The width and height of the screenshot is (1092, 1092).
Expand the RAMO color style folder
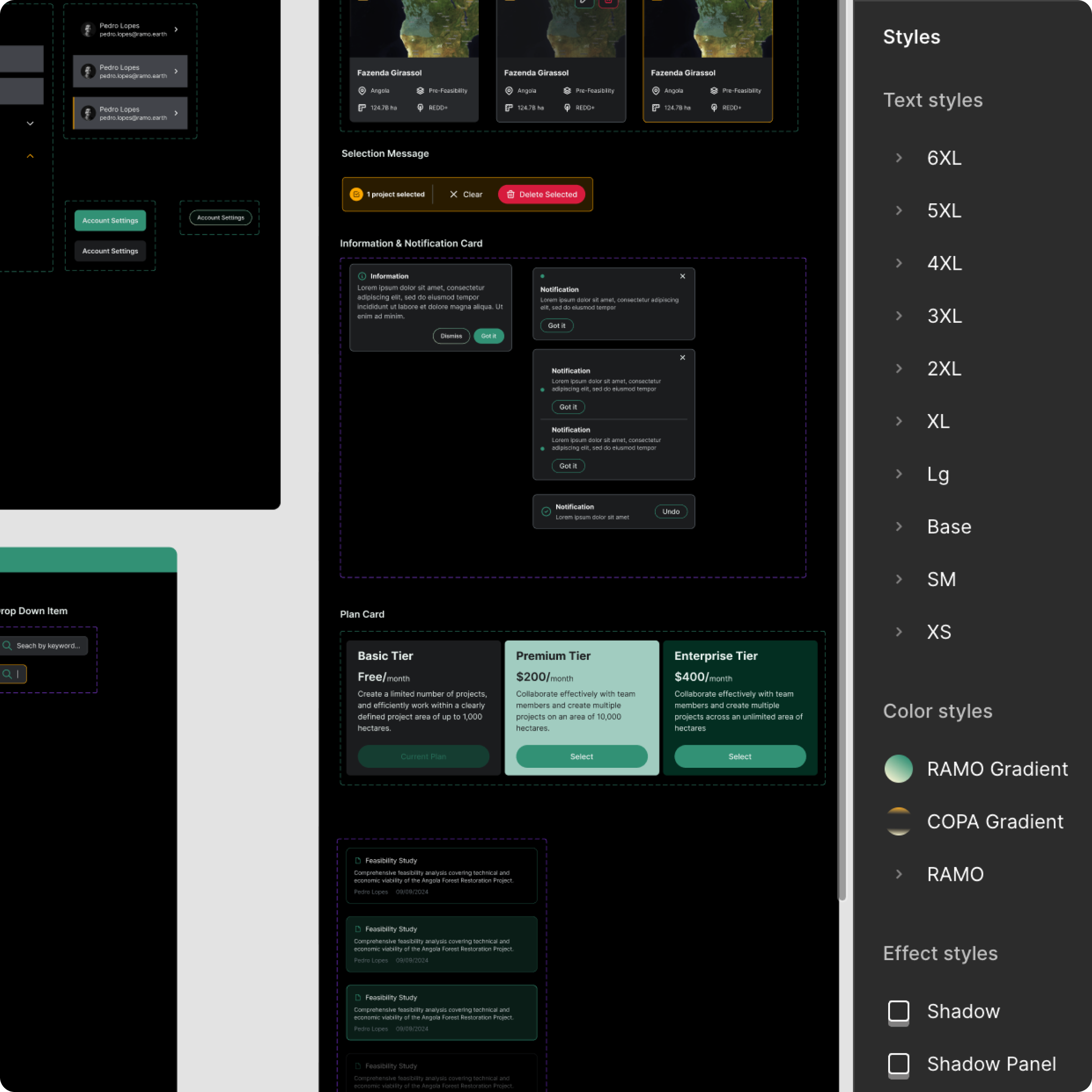coord(899,874)
